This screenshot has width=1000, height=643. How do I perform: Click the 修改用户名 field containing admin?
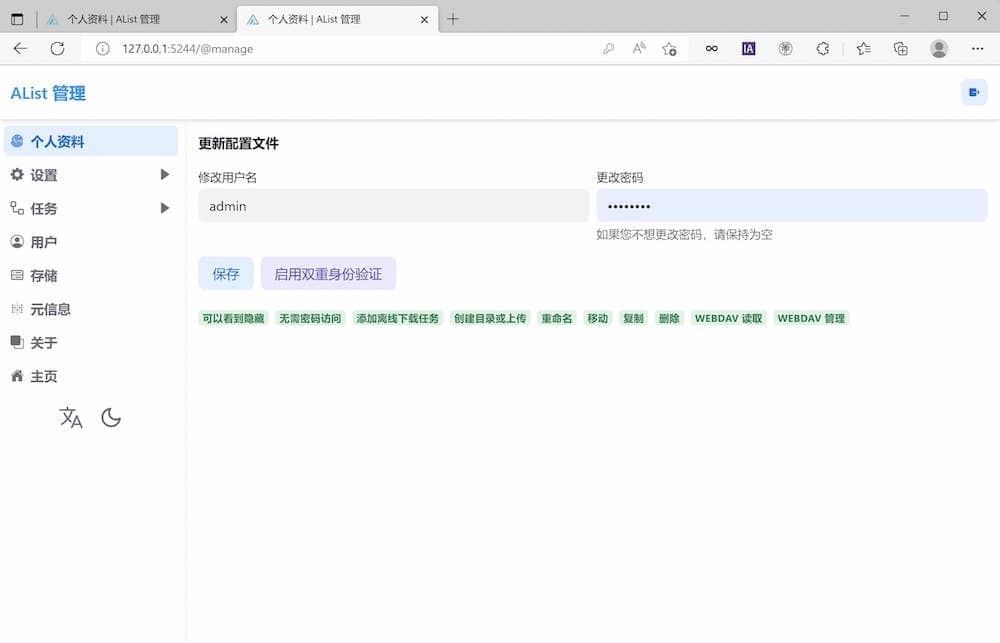(x=393, y=206)
